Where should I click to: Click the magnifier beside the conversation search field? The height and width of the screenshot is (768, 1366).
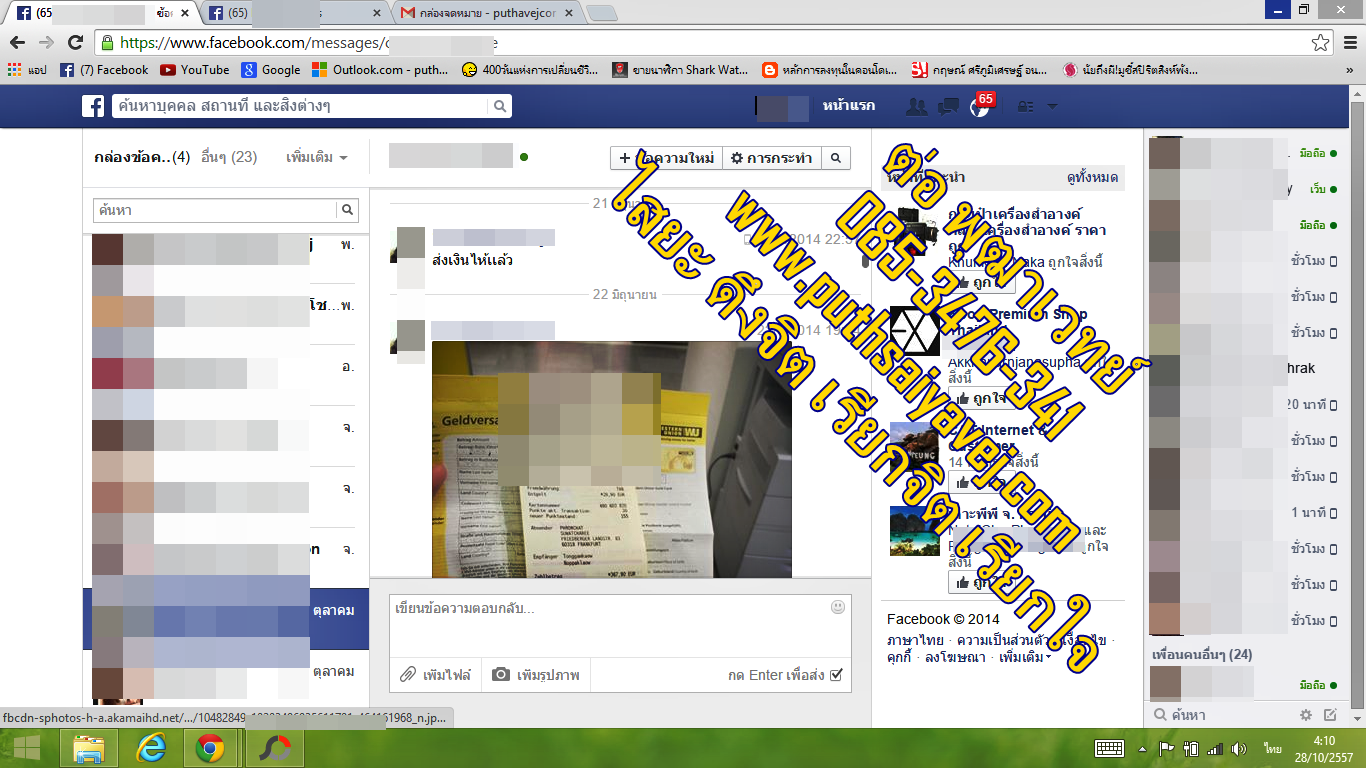click(x=348, y=210)
